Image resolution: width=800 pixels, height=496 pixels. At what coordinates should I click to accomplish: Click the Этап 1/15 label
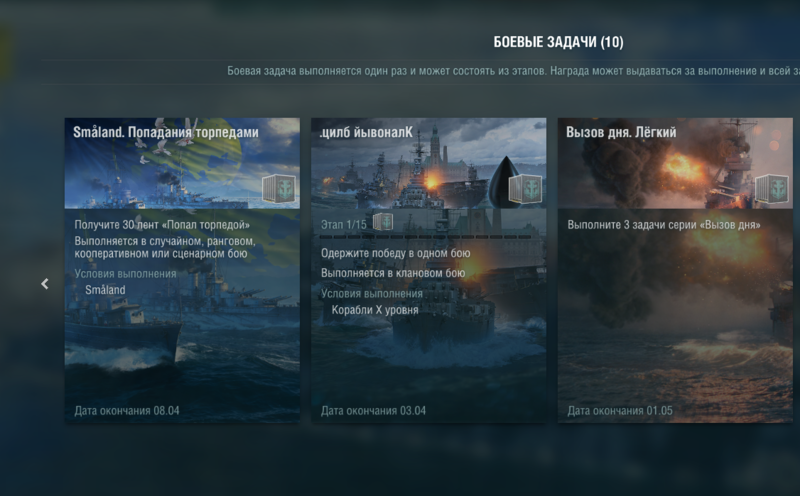[343, 225]
